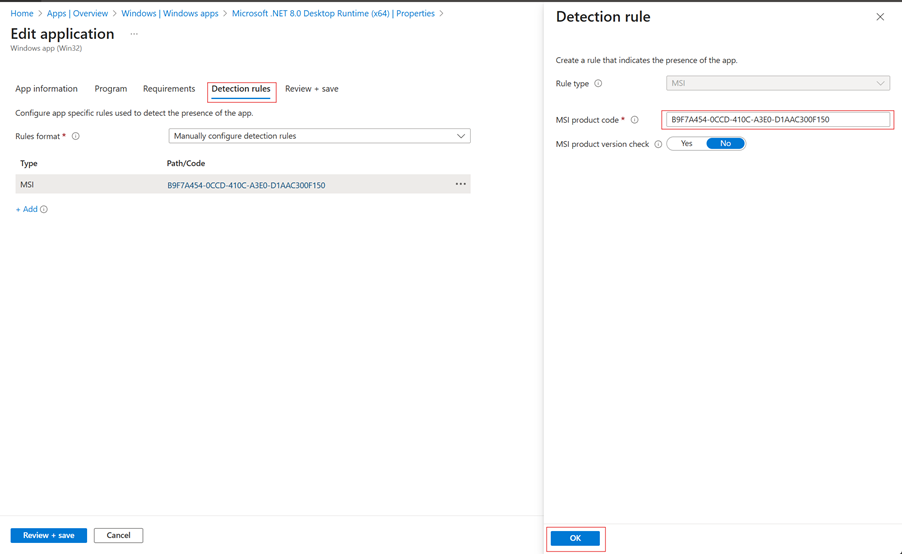The width and height of the screenshot is (902, 554).
Task: Click the Type column header
Action: pyautogui.click(x=29, y=163)
